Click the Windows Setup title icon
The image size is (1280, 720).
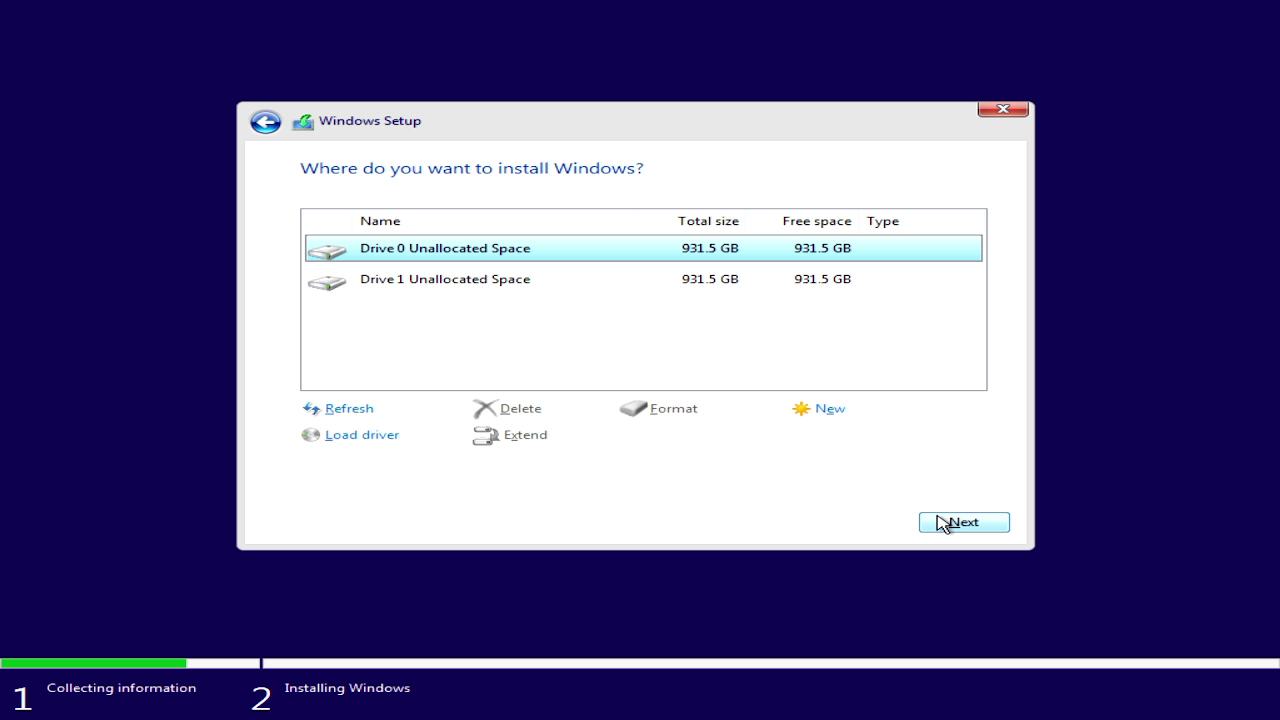click(303, 122)
